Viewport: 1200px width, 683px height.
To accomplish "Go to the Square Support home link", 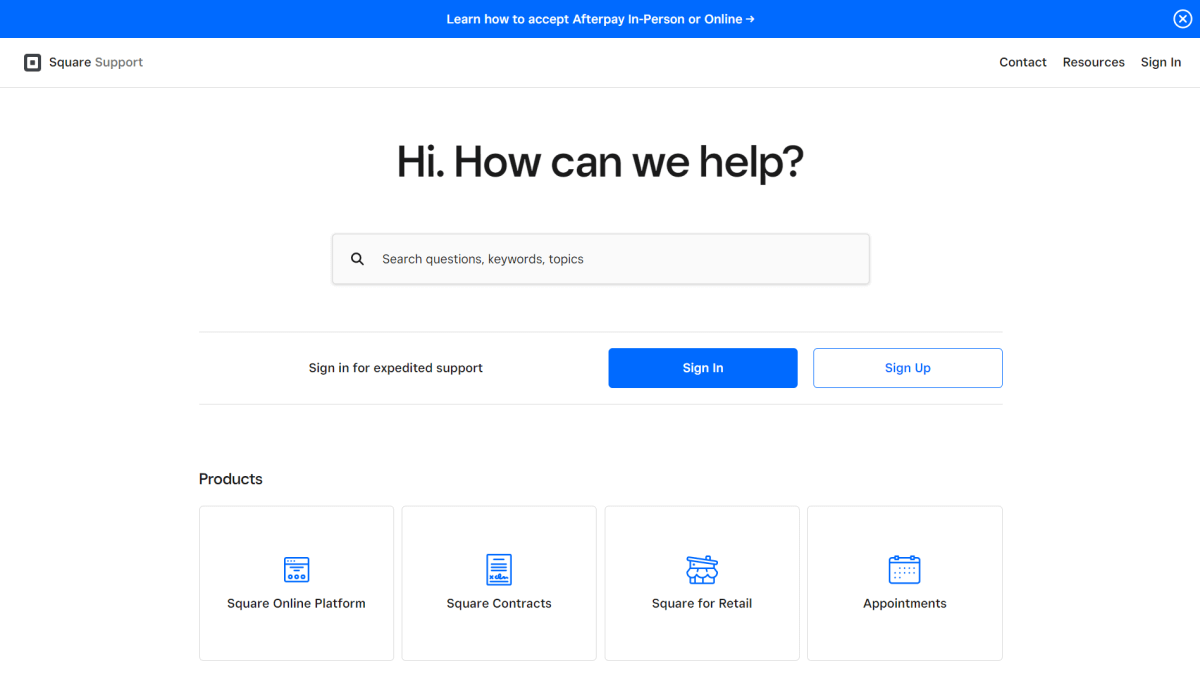I will [84, 62].
